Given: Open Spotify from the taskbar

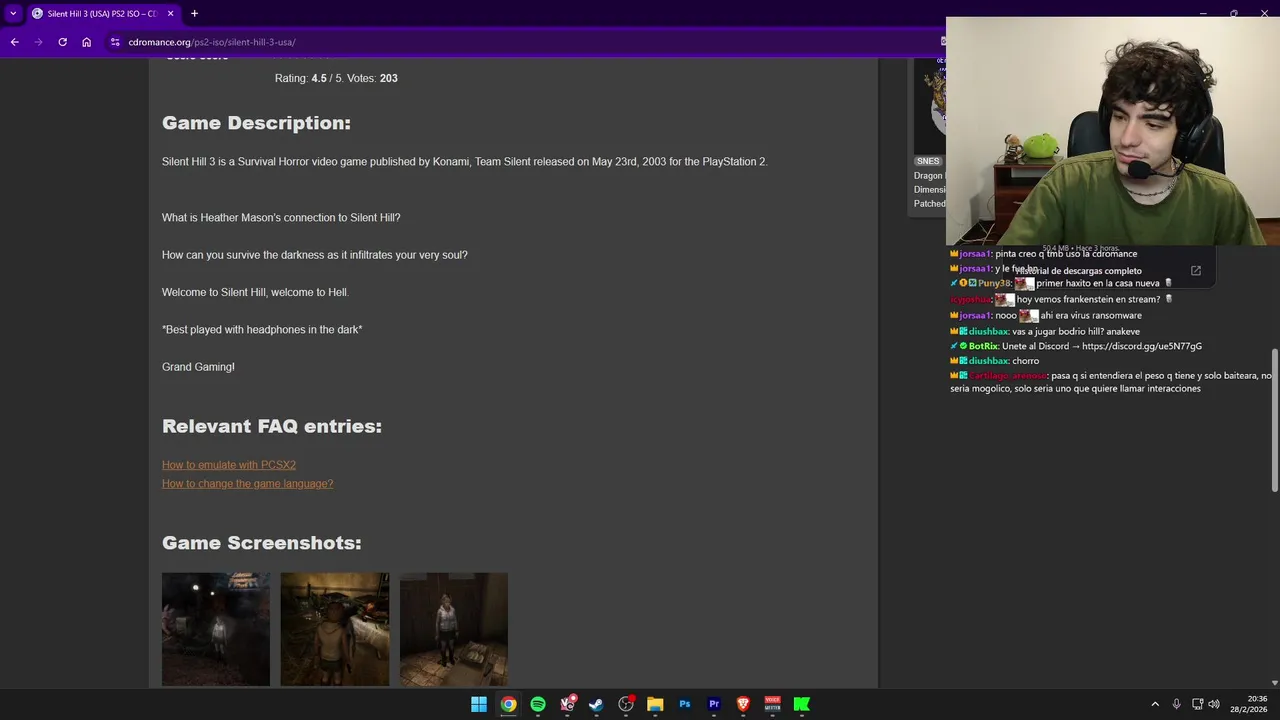Looking at the screenshot, I should coord(538,704).
